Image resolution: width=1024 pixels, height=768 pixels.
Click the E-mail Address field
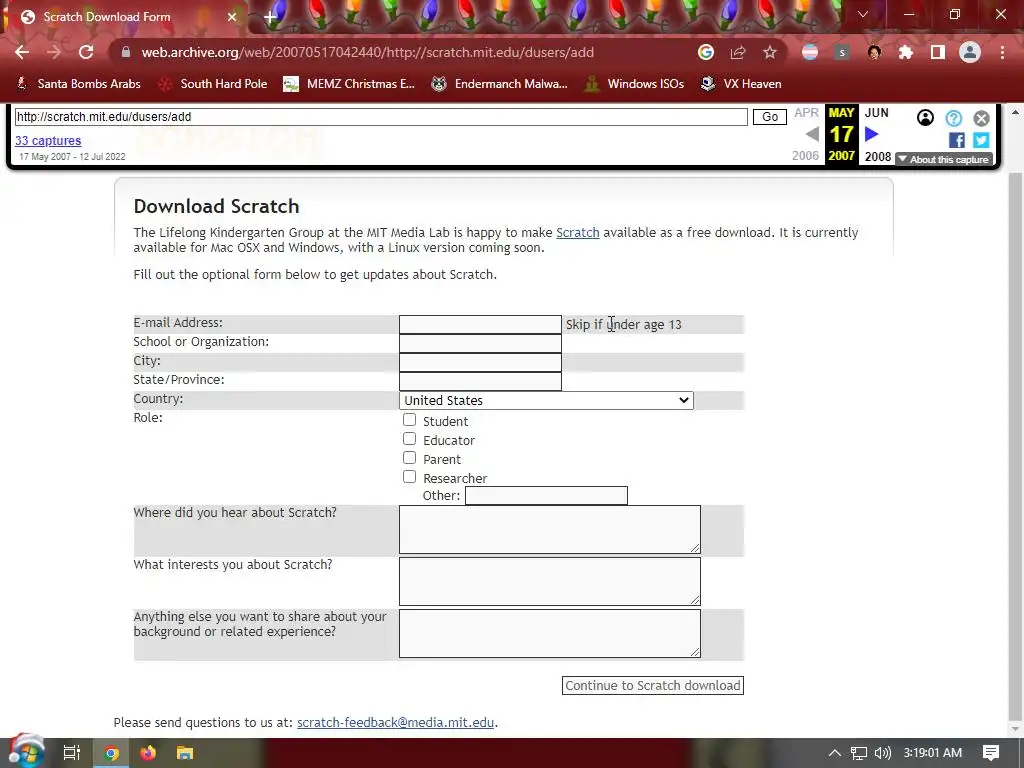click(480, 325)
